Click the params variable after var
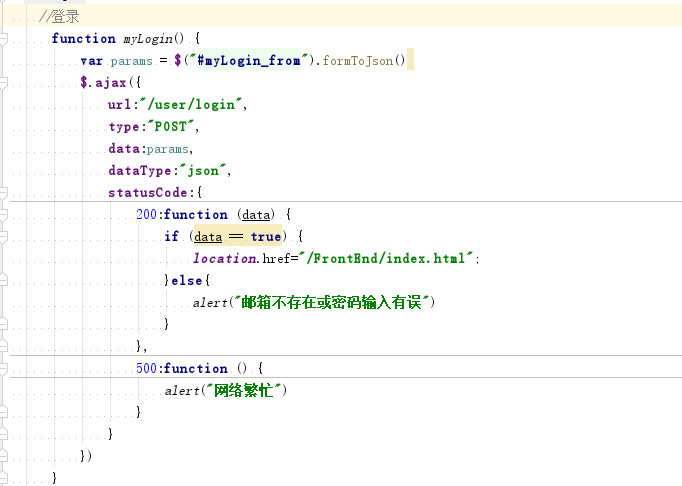 tap(131, 61)
